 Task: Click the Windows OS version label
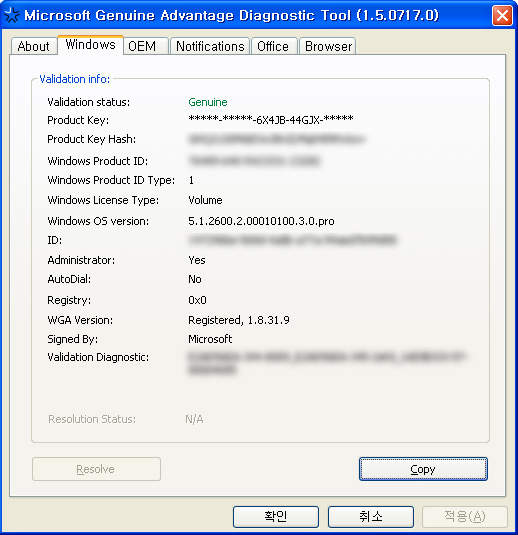[98, 221]
